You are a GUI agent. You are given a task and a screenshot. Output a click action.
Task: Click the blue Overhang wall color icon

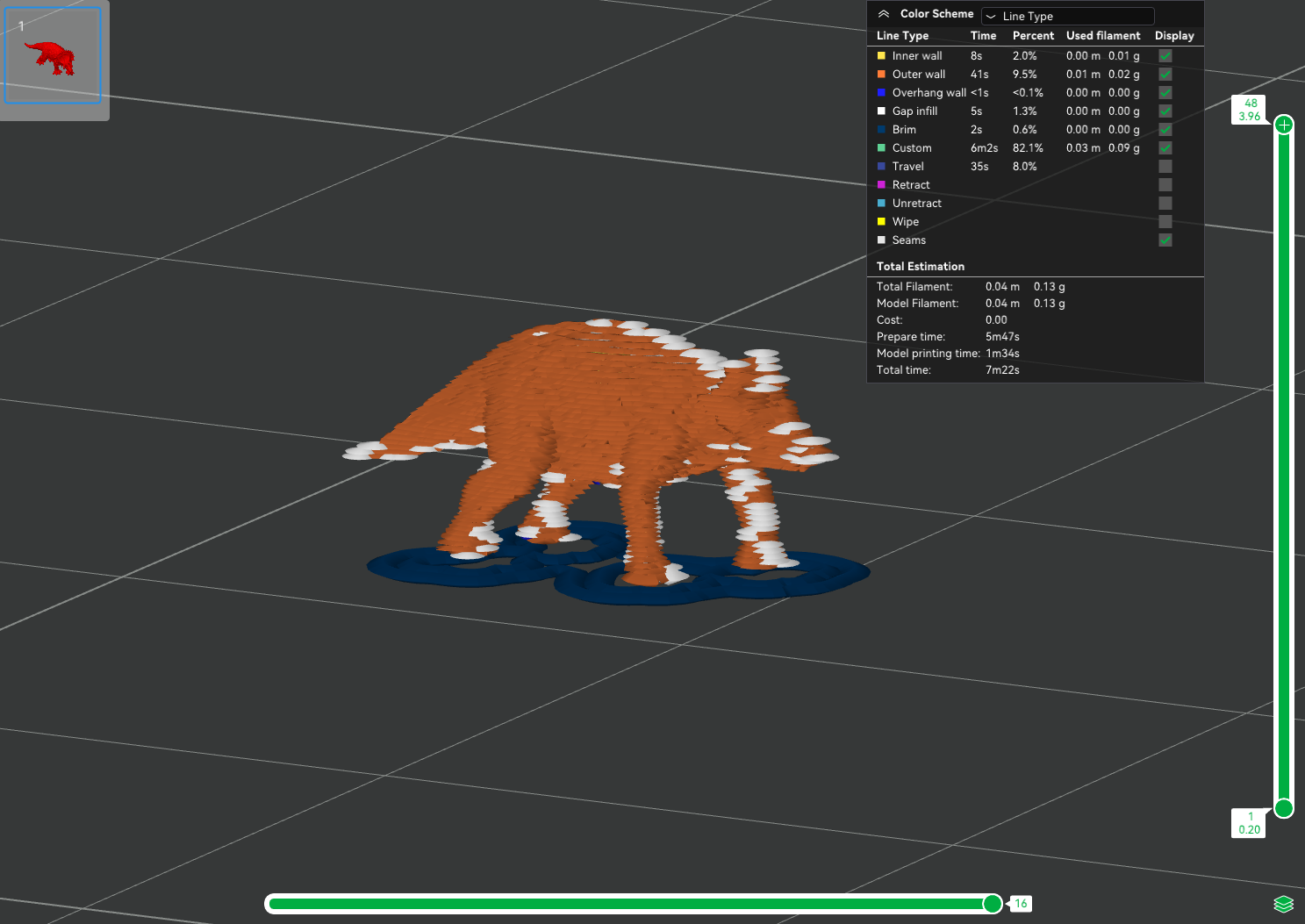881,93
